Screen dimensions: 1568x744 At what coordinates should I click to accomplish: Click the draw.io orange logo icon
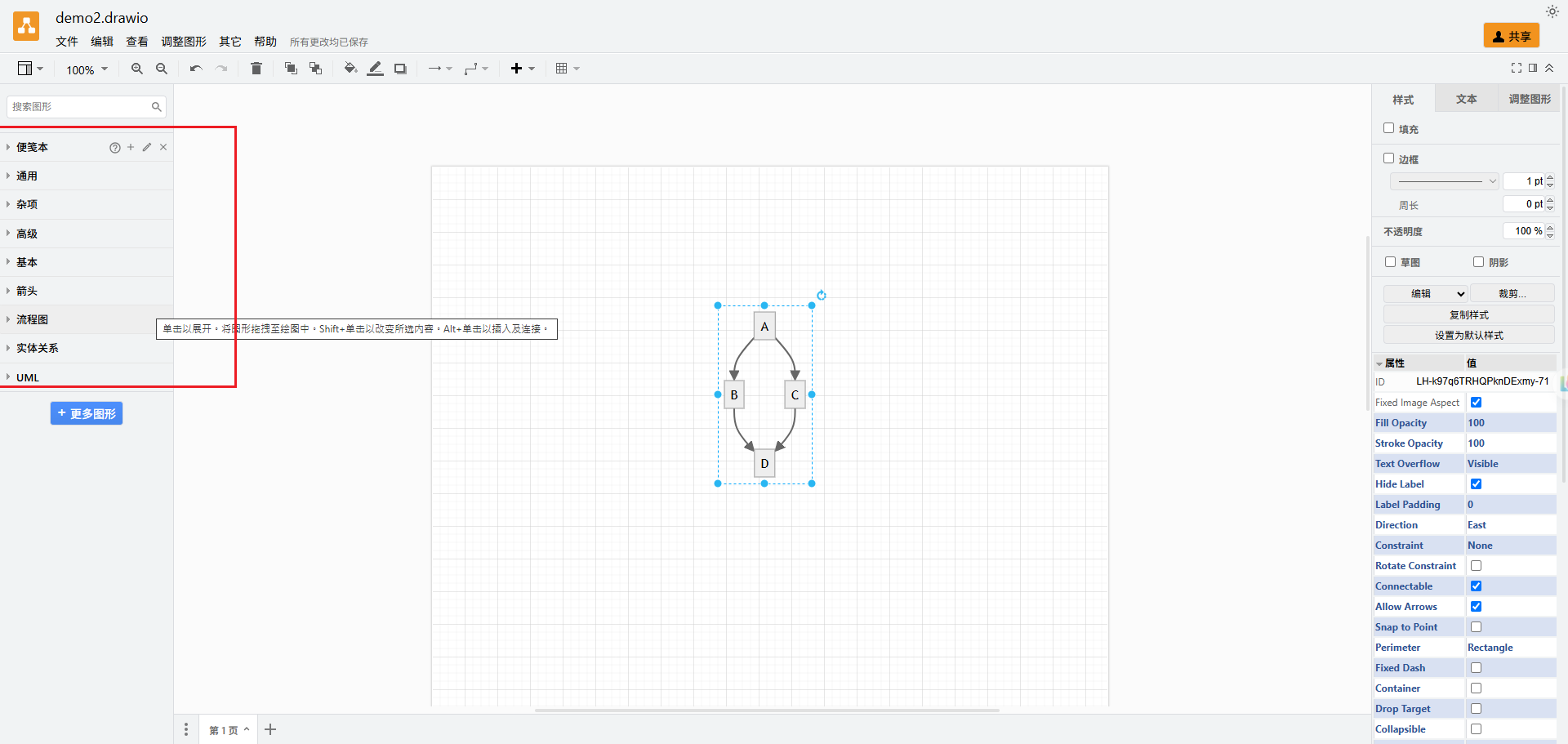click(x=26, y=26)
